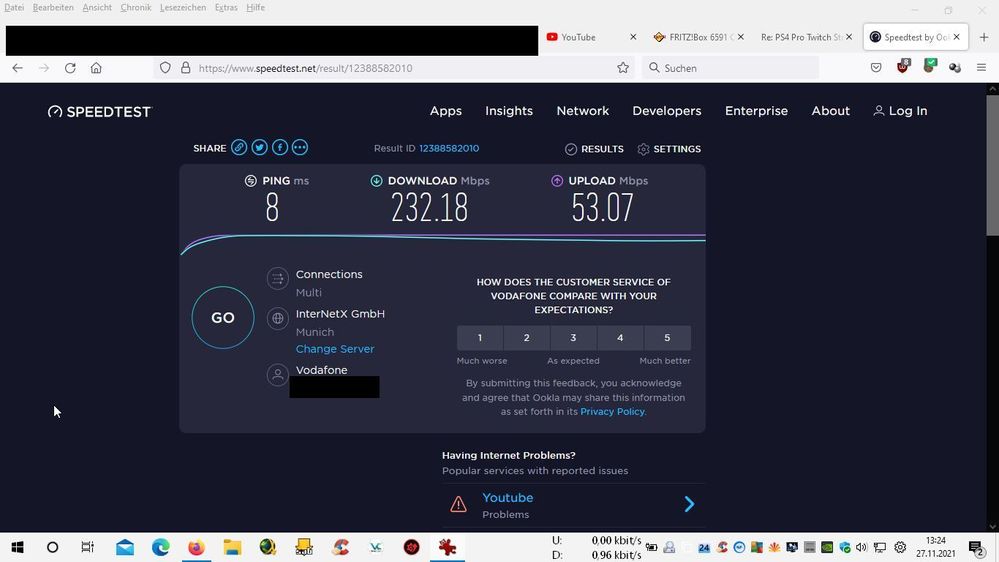The image size is (999, 562).
Task: Open the Datei menu
Action: (13, 8)
